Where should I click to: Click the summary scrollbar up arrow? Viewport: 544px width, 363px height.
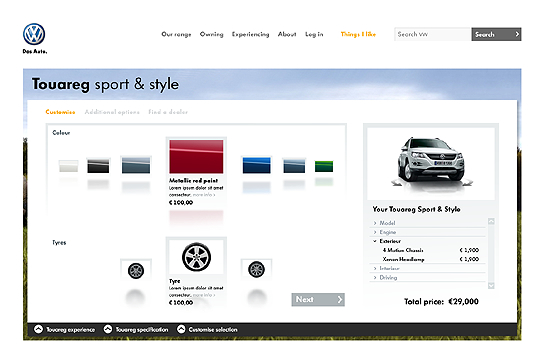pos(491,221)
